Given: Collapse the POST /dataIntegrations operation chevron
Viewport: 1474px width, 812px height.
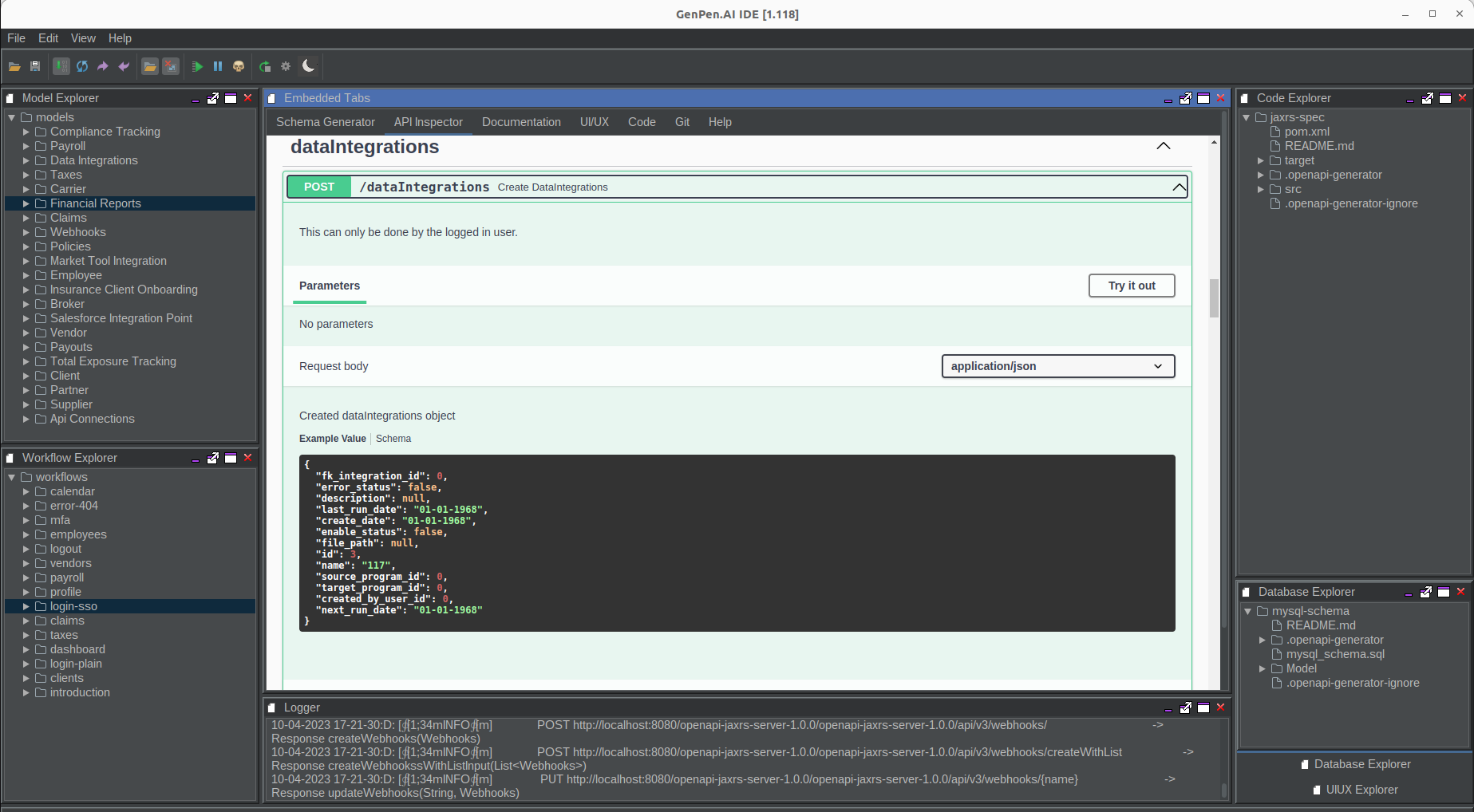Looking at the screenshot, I should pos(1178,187).
